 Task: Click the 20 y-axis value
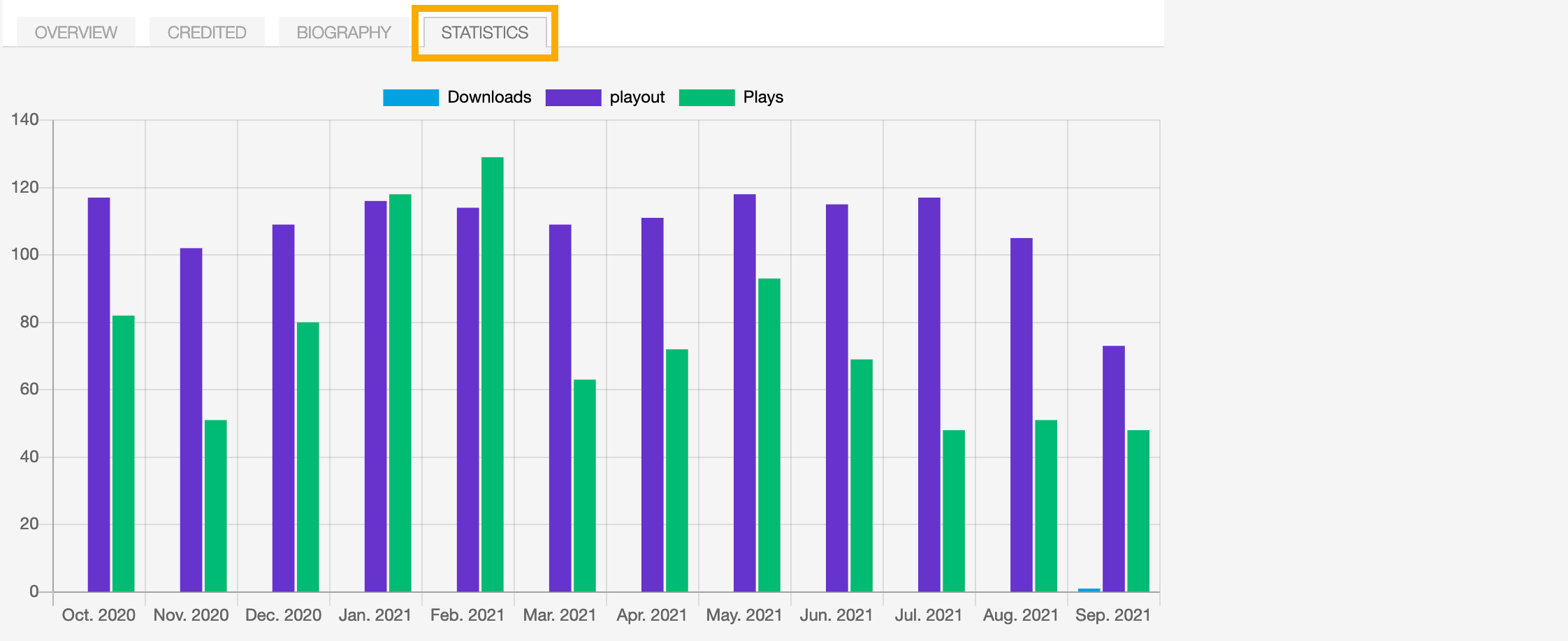[x=29, y=524]
